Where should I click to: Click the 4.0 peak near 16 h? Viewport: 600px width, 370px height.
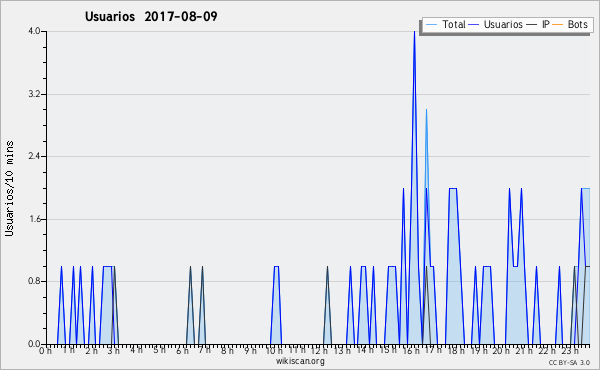point(414,32)
